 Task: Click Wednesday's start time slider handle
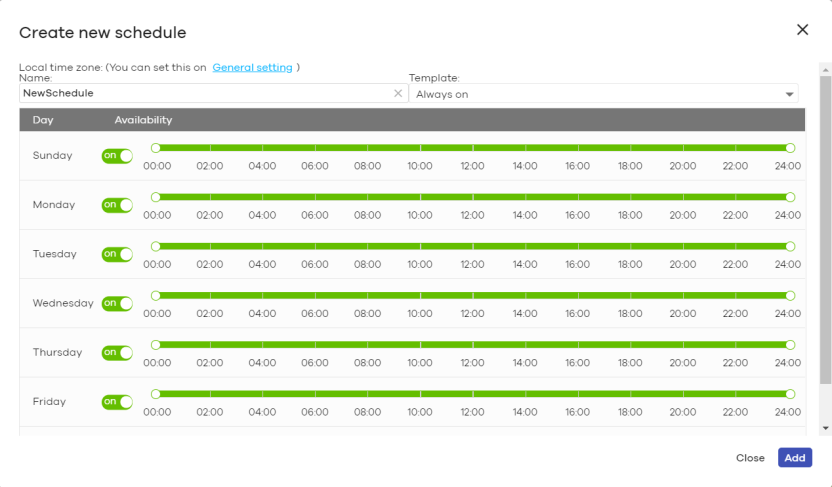point(155,295)
